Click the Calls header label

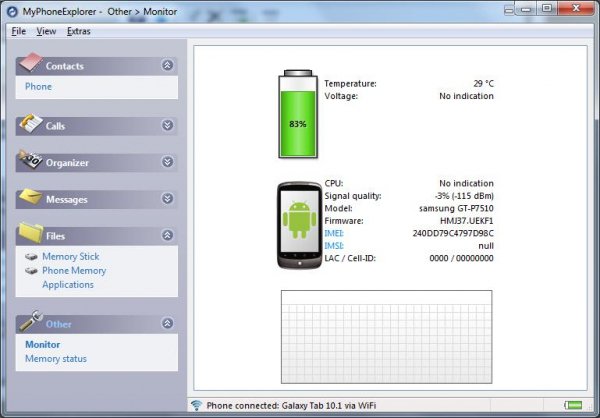coord(55,126)
